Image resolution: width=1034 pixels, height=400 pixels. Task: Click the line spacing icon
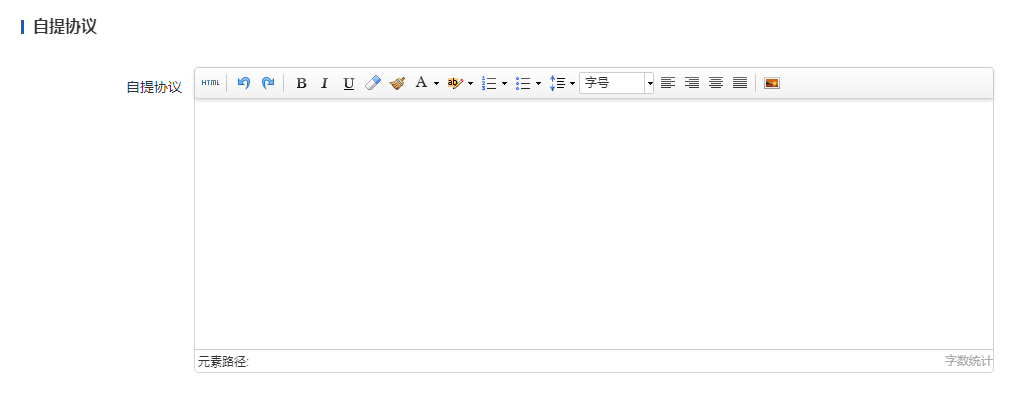(557, 83)
